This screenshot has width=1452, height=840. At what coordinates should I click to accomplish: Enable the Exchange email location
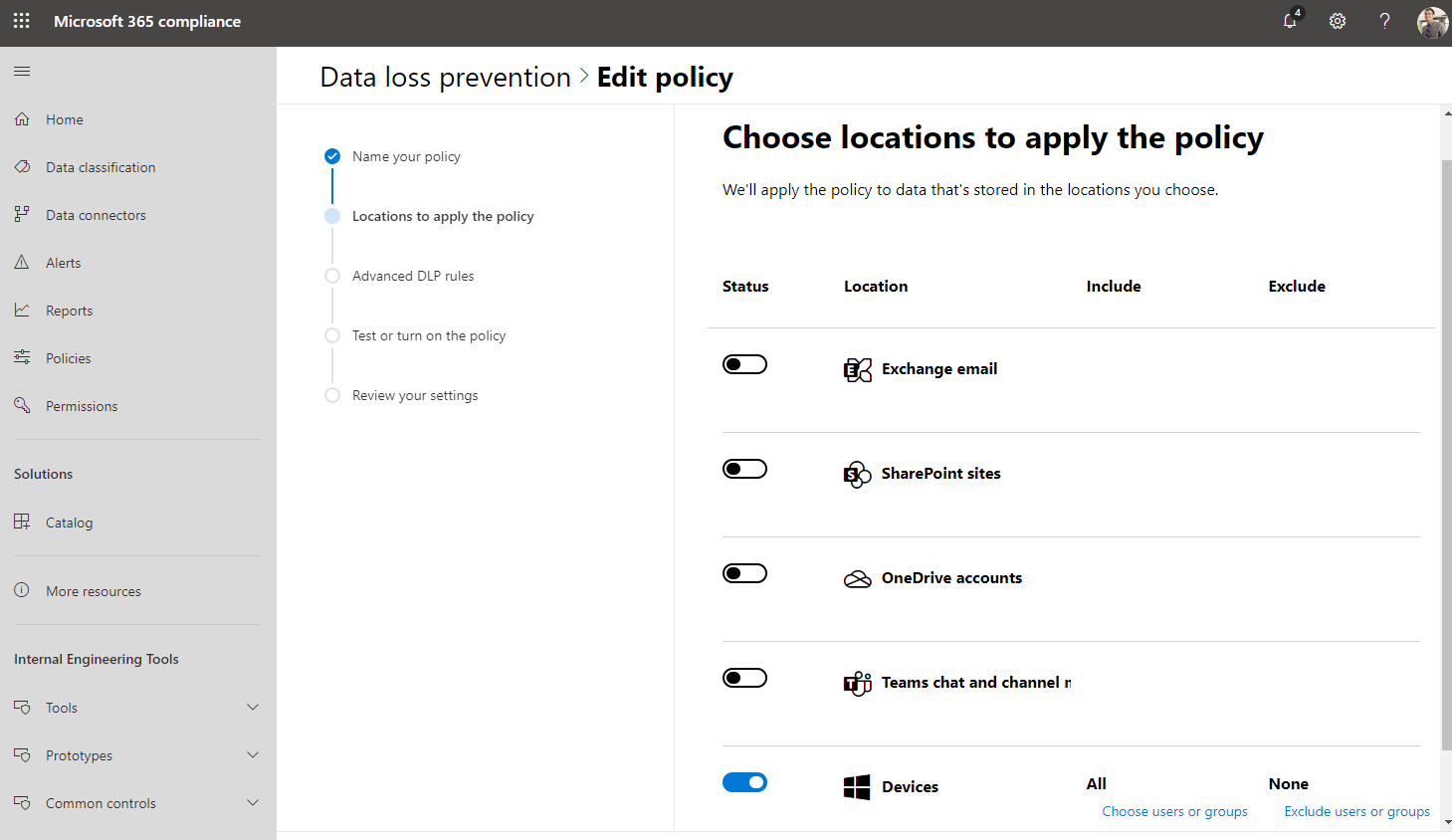pyautogui.click(x=744, y=363)
